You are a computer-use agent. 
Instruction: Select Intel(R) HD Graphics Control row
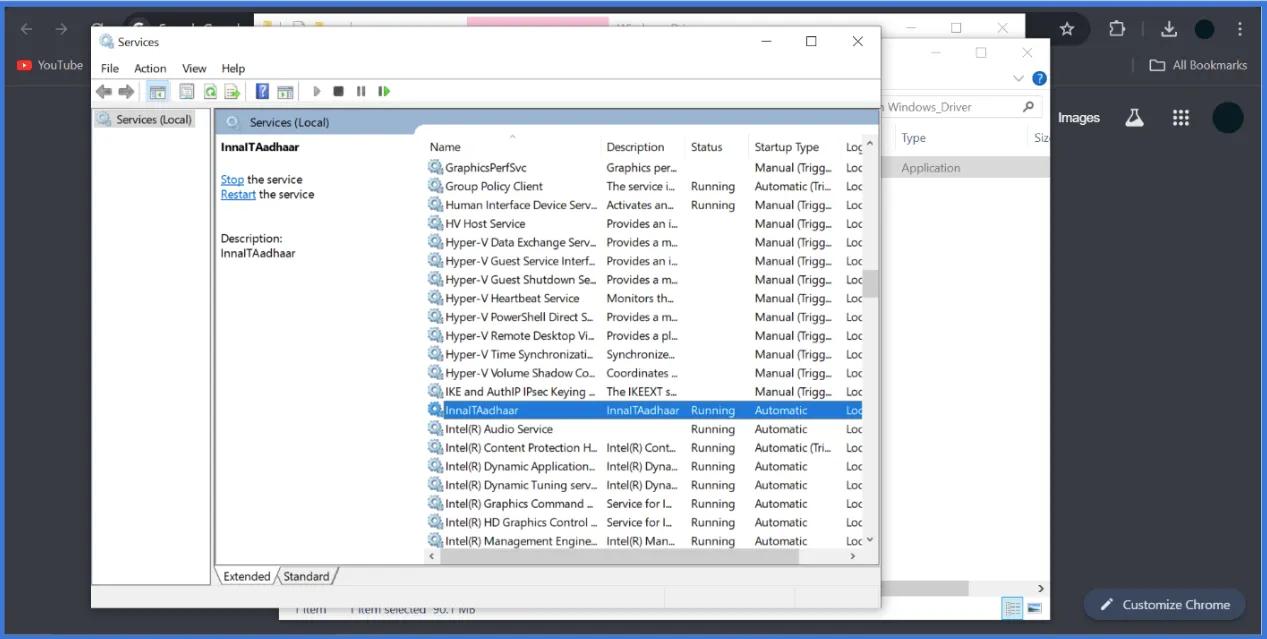[644, 523]
